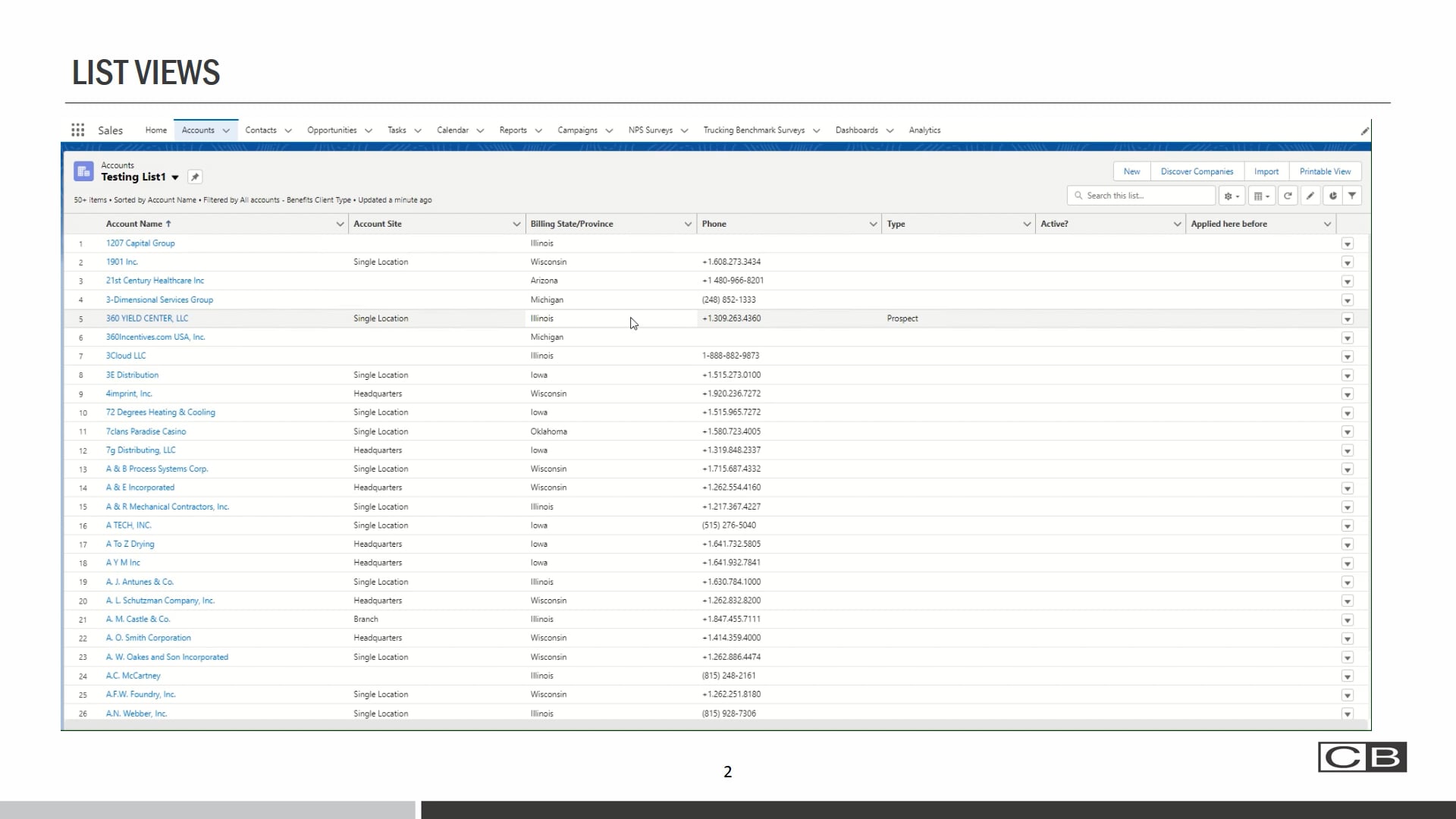Screen dimensions: 1456x819
Task: Open the table display selector icon
Action: (x=1262, y=196)
